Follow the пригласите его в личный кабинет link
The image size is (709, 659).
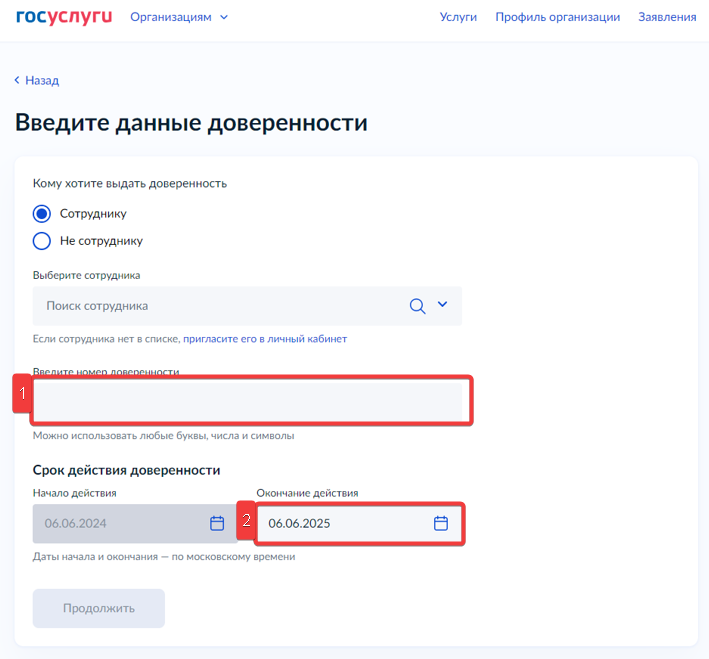265,339
